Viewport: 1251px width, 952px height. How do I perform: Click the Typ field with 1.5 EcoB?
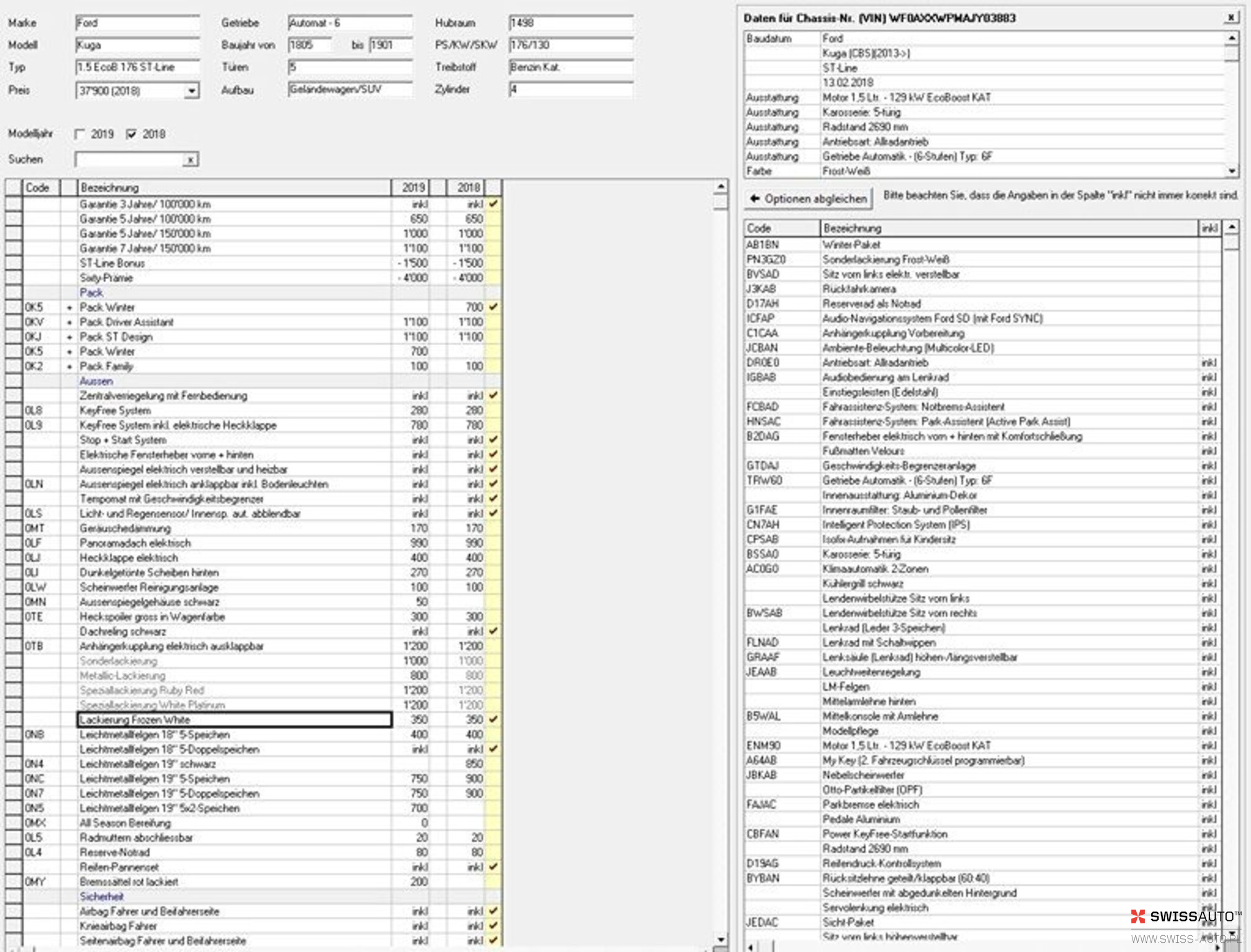coord(137,67)
